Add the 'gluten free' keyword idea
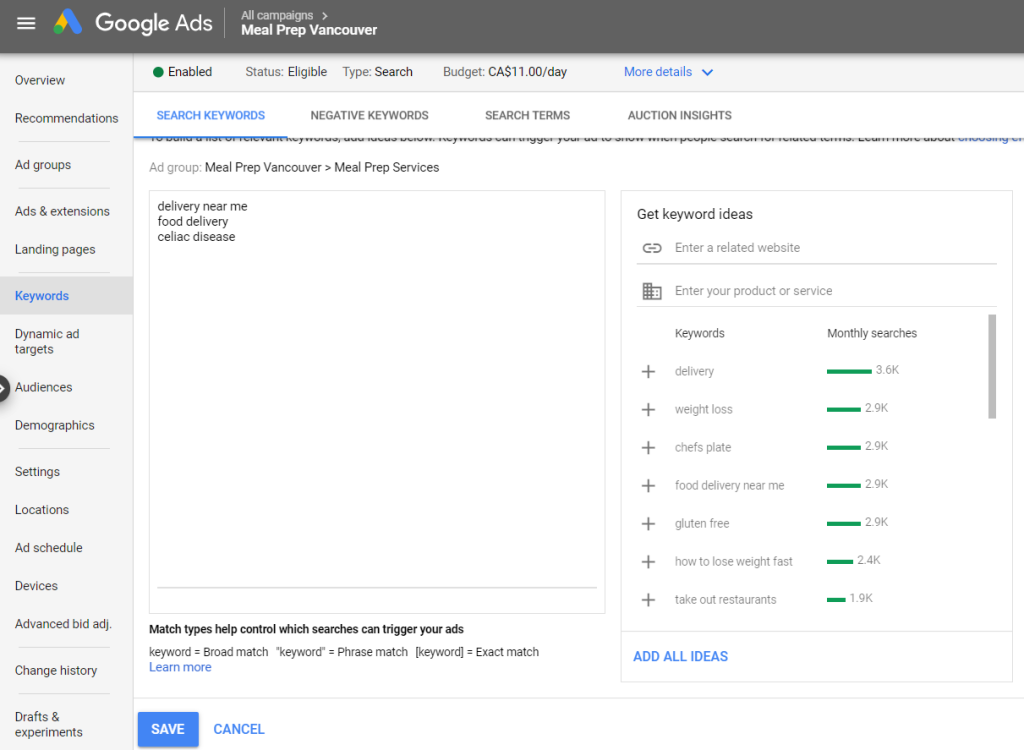 point(648,524)
